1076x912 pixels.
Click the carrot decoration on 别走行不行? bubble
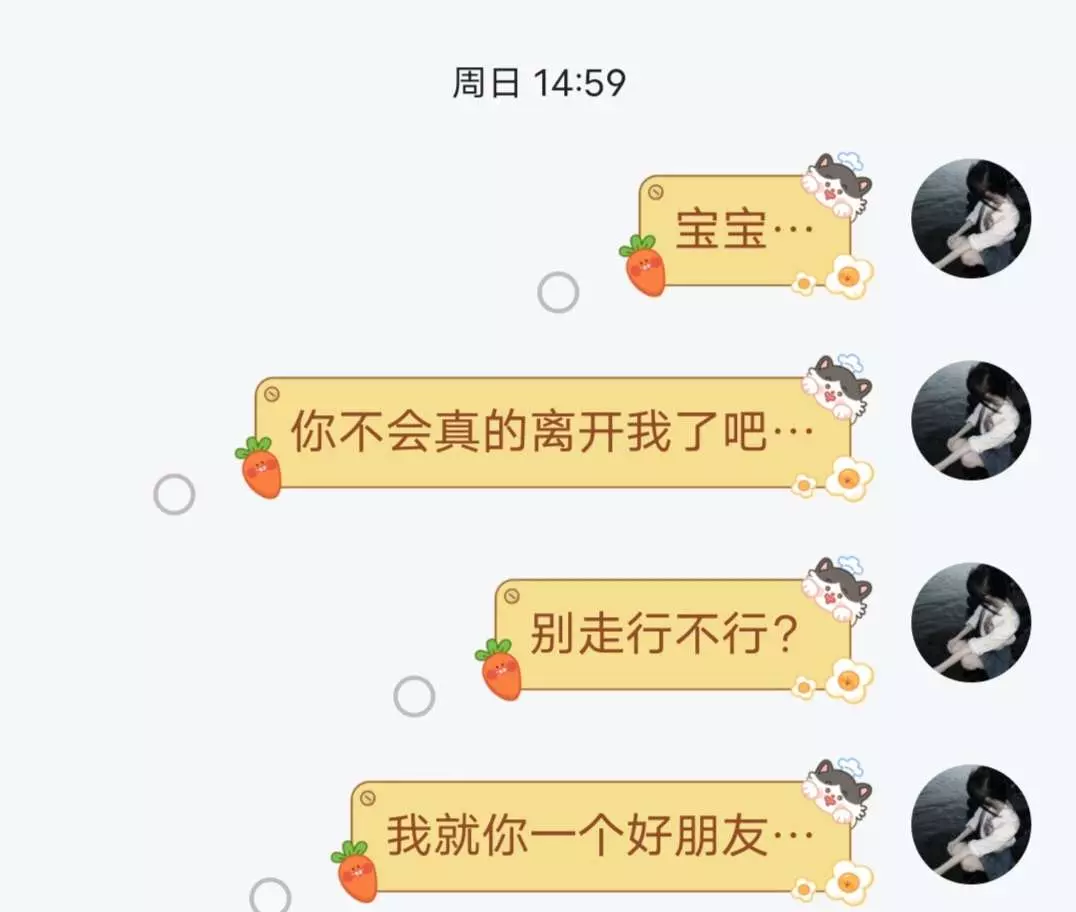tap(499, 669)
